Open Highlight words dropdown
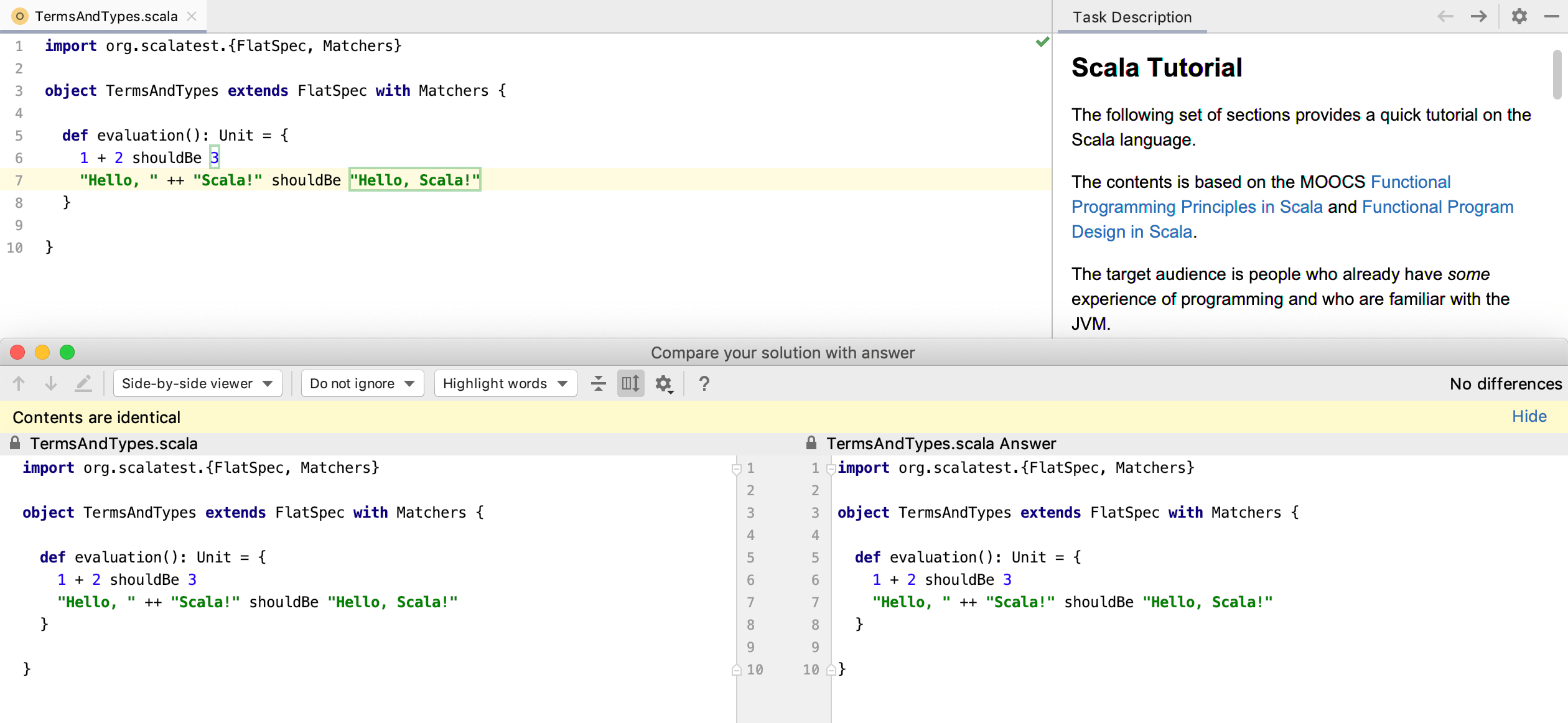Viewport: 1568px width, 723px height. (x=505, y=383)
